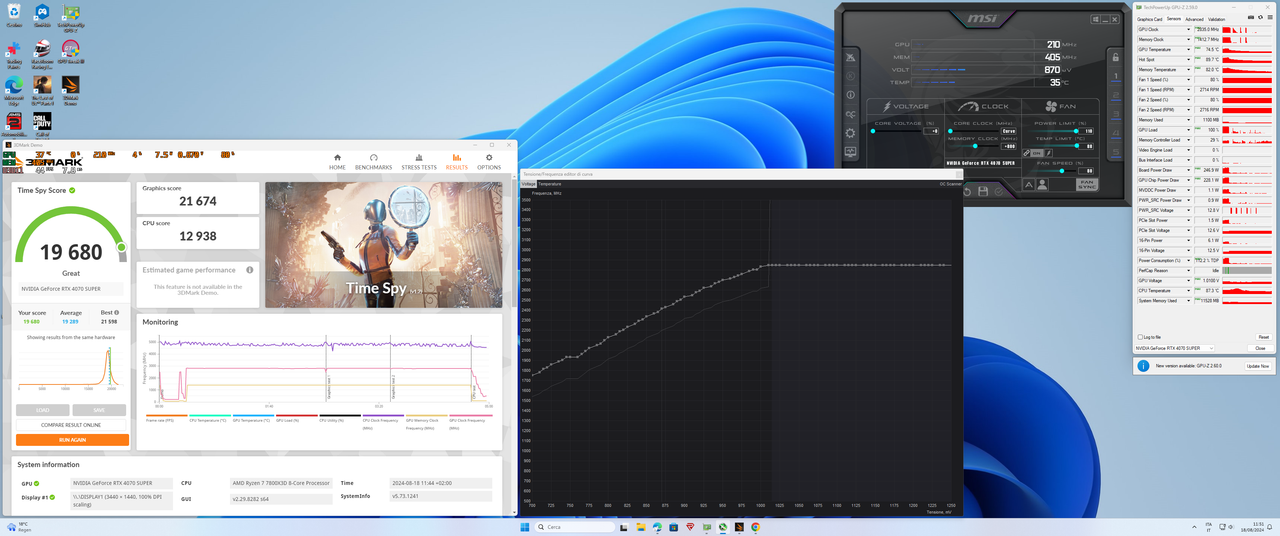Select profile slot 5 in Afterburner
Viewport: 1280px width, 536px height.
(x=1116, y=152)
